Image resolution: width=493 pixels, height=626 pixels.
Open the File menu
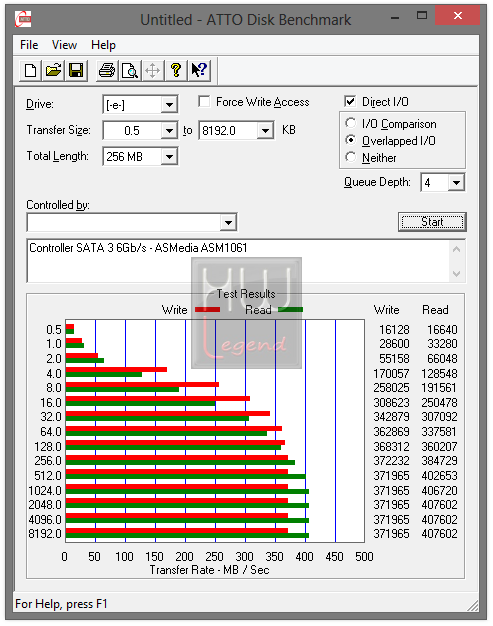click(29, 45)
